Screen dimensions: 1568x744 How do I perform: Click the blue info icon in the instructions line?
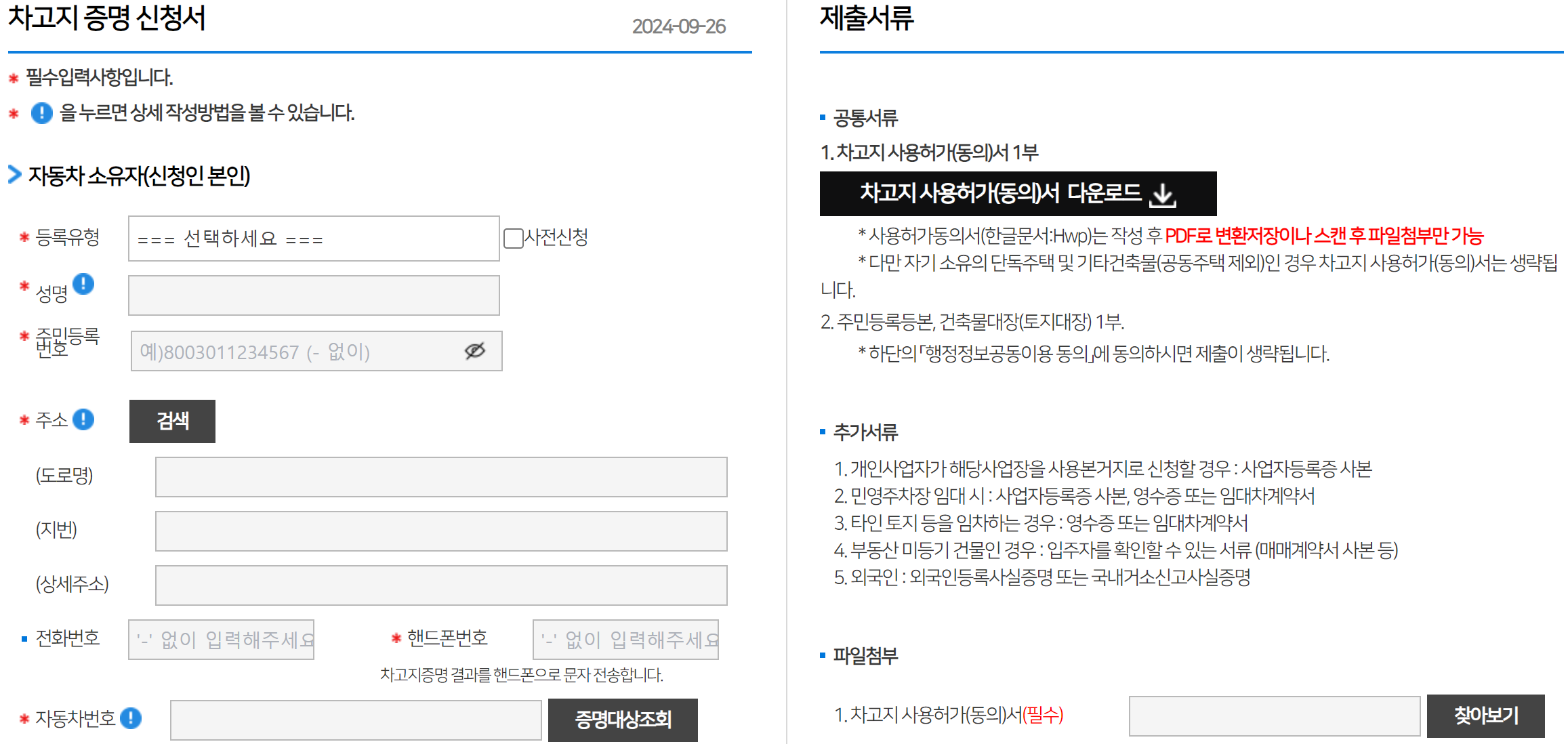pyautogui.click(x=42, y=112)
